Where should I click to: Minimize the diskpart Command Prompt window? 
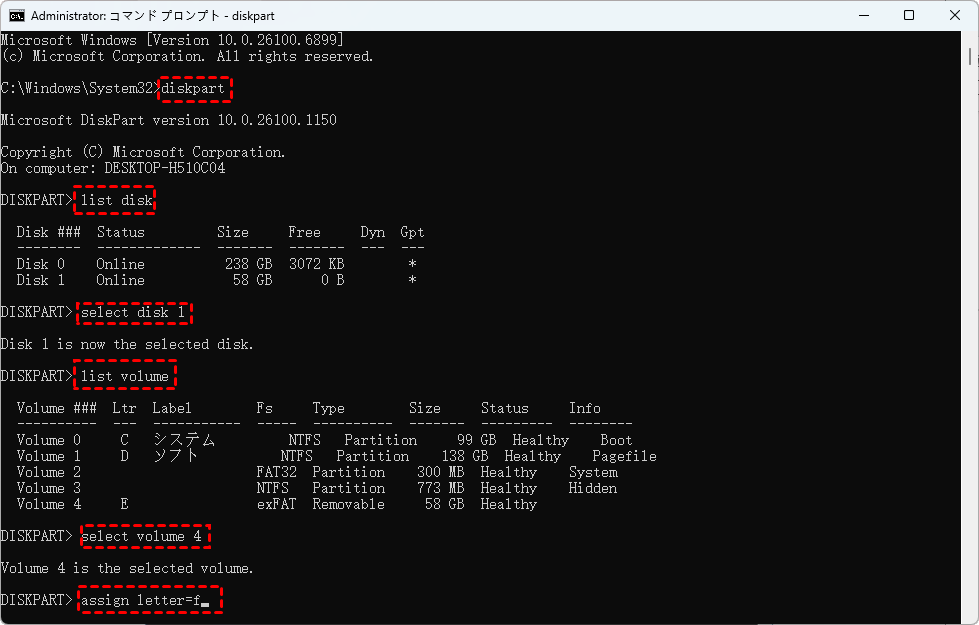click(863, 16)
